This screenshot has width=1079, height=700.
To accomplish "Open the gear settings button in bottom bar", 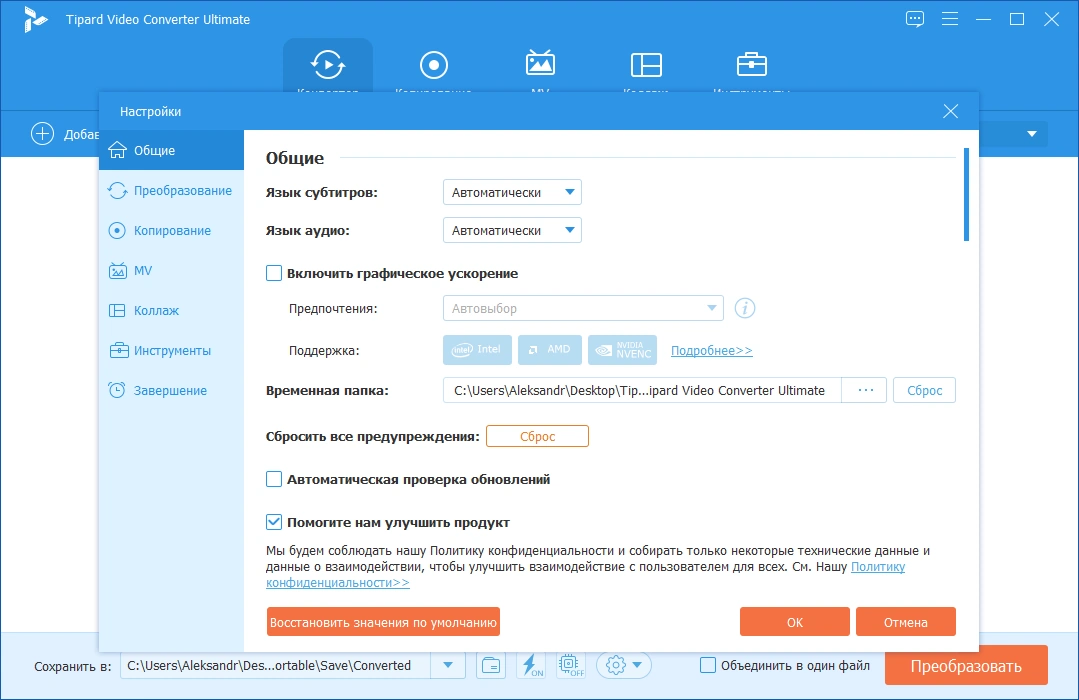I will tap(623, 666).
